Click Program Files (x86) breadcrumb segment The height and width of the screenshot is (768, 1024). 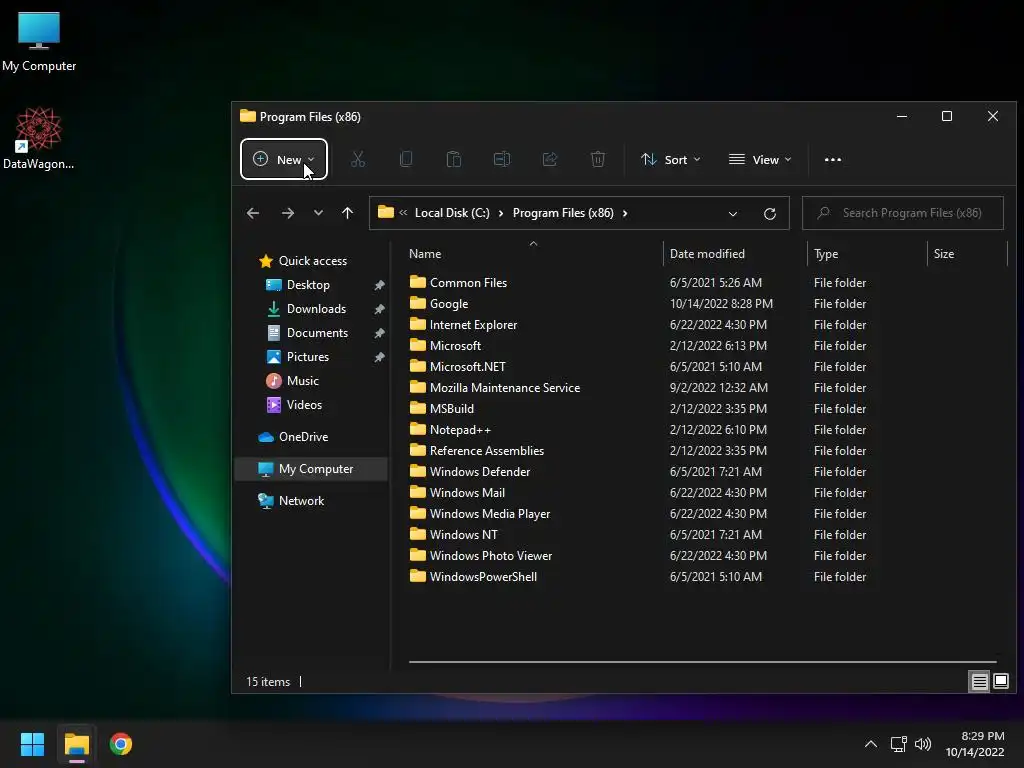(563, 213)
